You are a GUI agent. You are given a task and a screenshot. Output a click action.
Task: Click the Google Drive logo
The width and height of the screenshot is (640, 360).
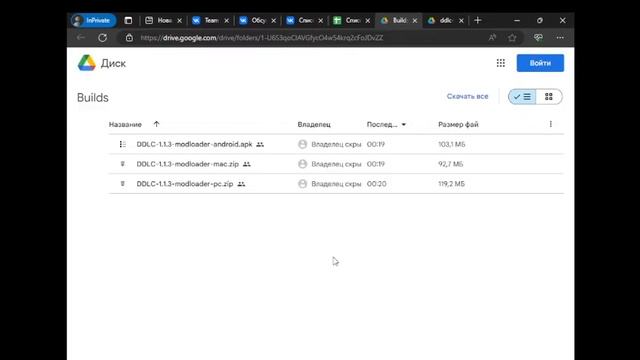click(87, 63)
